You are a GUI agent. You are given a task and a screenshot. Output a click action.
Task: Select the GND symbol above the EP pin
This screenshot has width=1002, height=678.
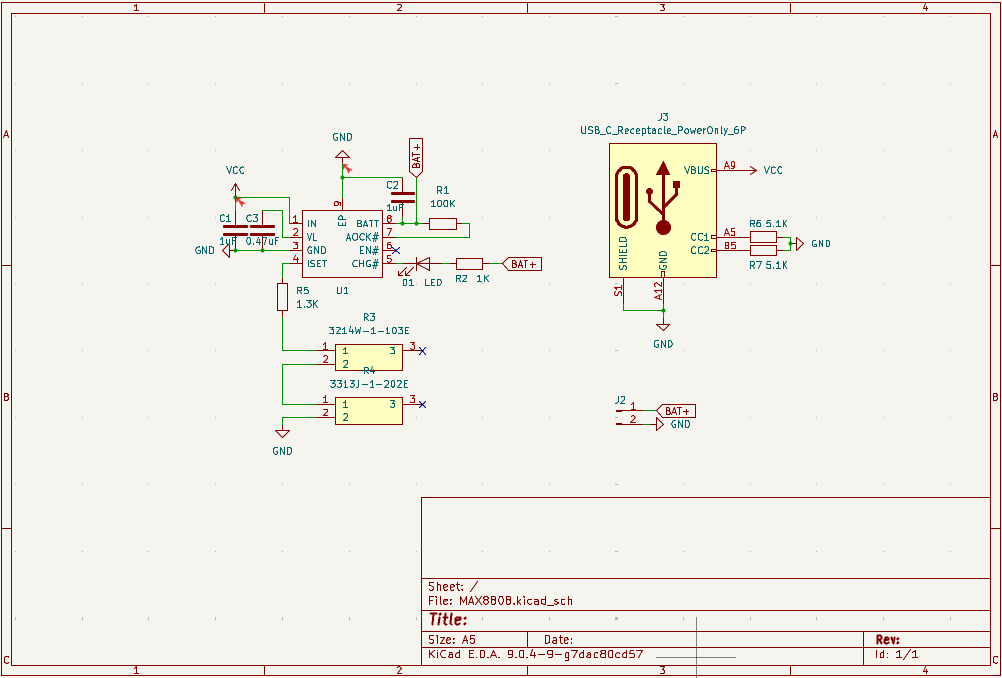tap(342, 153)
